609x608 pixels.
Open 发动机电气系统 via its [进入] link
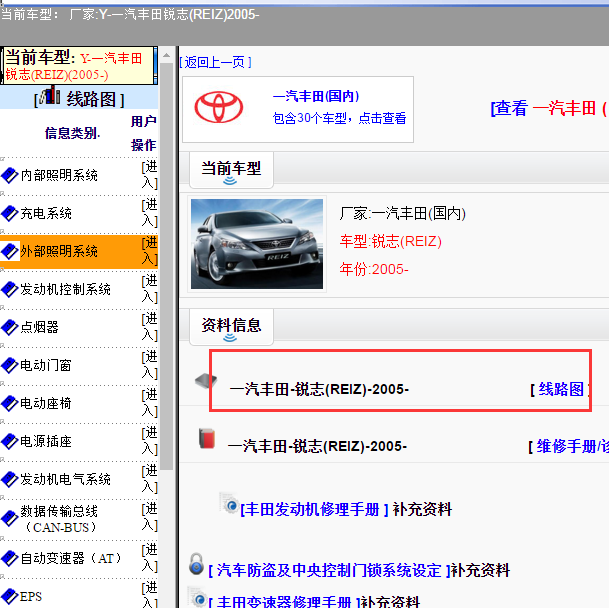pos(150,479)
